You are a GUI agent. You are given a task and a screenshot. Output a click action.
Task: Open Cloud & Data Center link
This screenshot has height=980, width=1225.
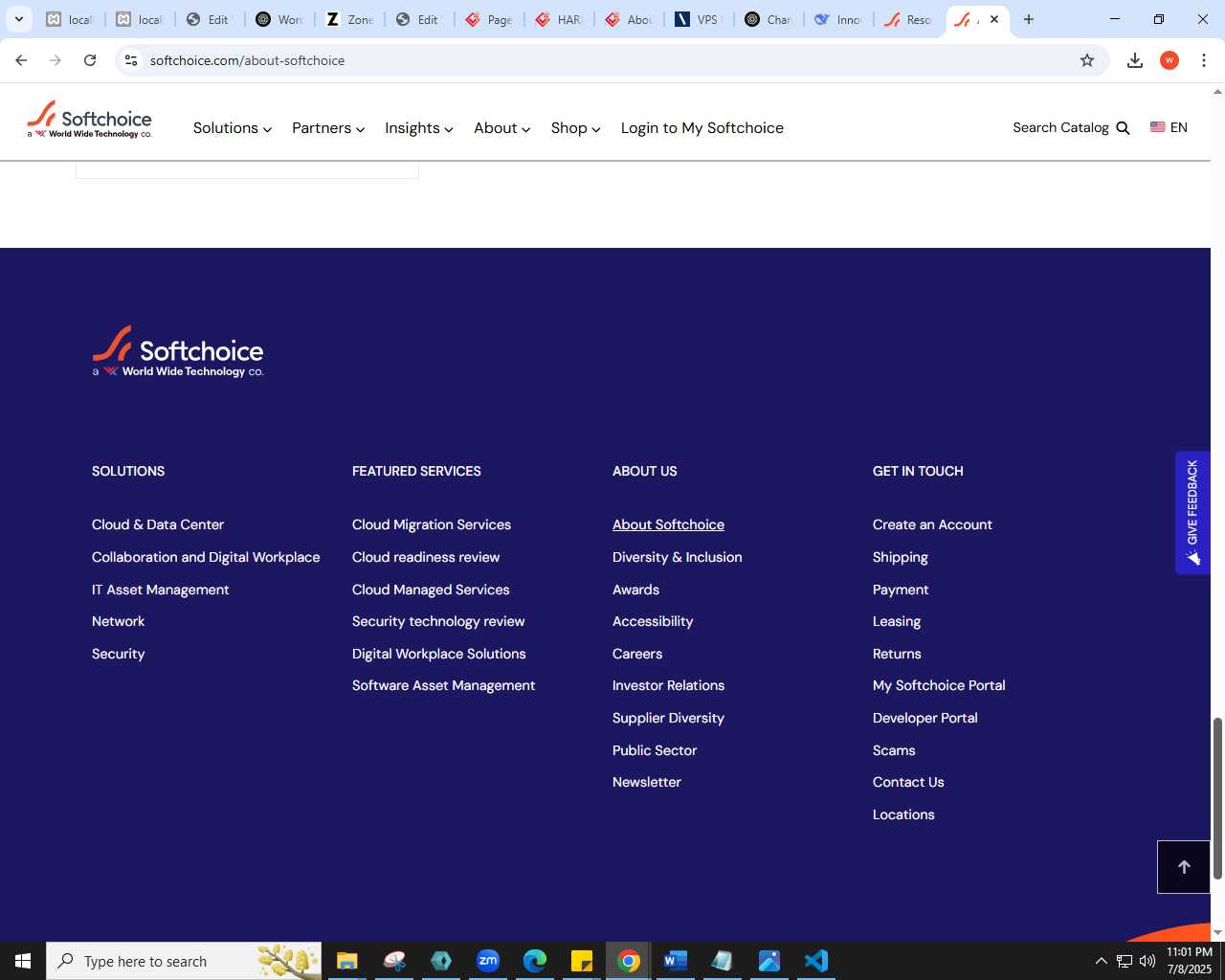pos(158,524)
